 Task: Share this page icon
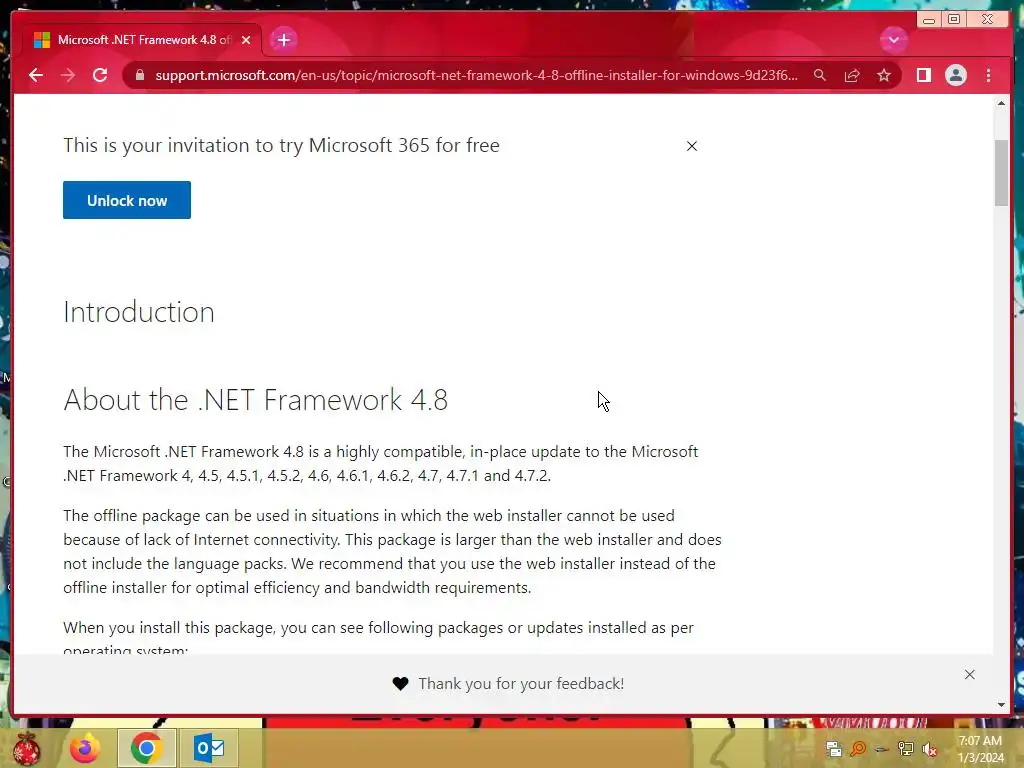[x=852, y=75]
